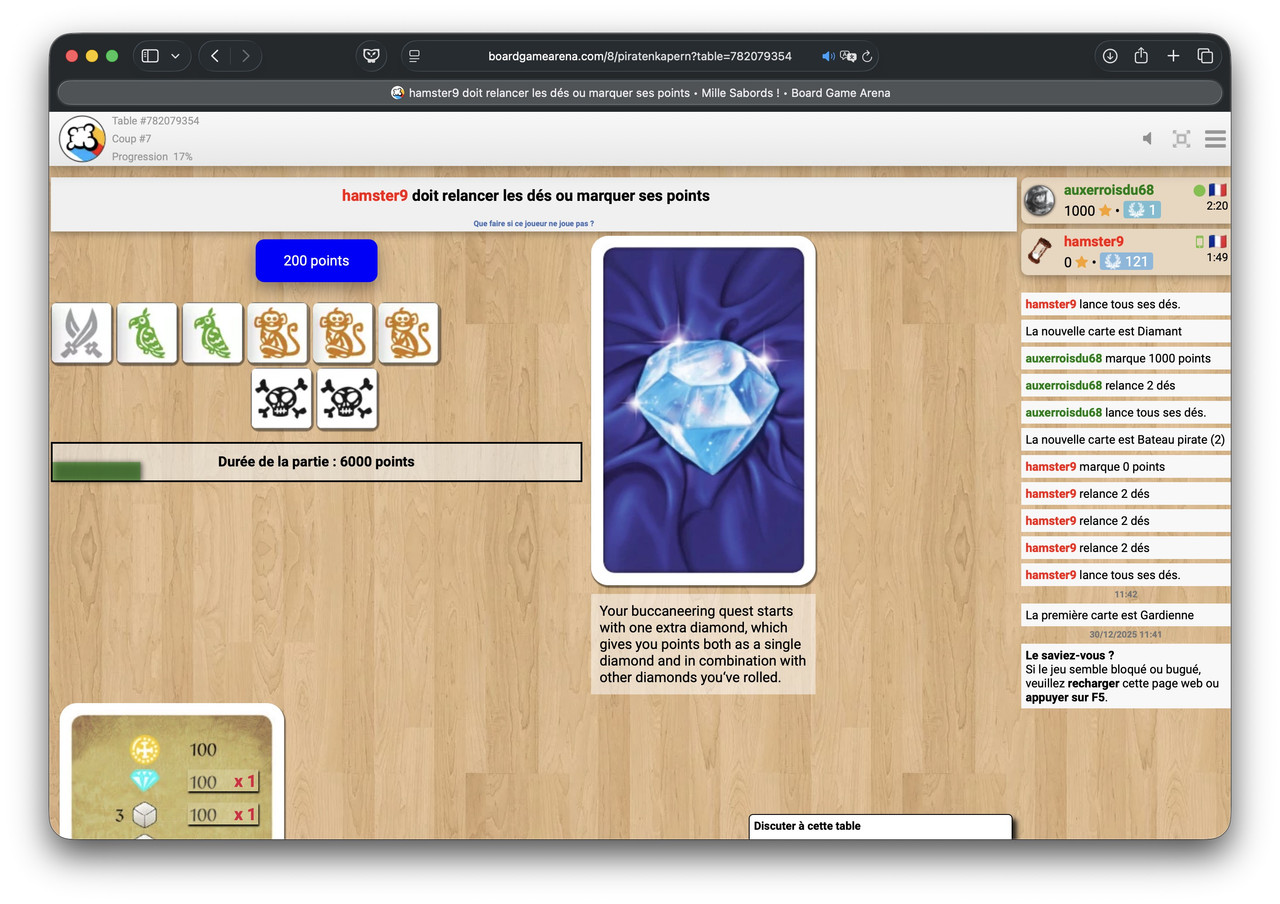Click the second skull die
Screen dimensions: 1280x904
347,398
